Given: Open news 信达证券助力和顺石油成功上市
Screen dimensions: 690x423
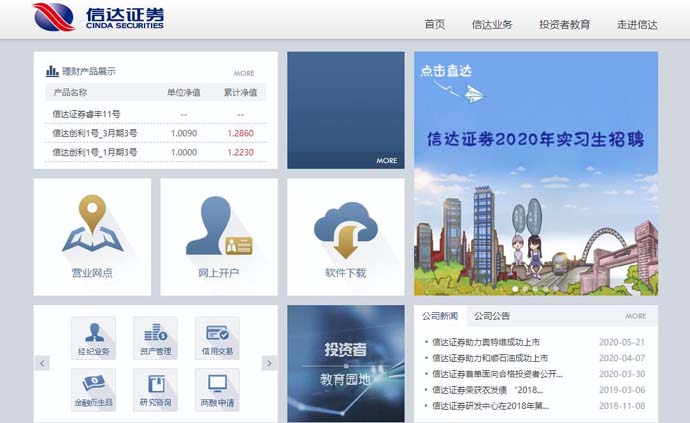Looking at the screenshot, I should (490, 358).
